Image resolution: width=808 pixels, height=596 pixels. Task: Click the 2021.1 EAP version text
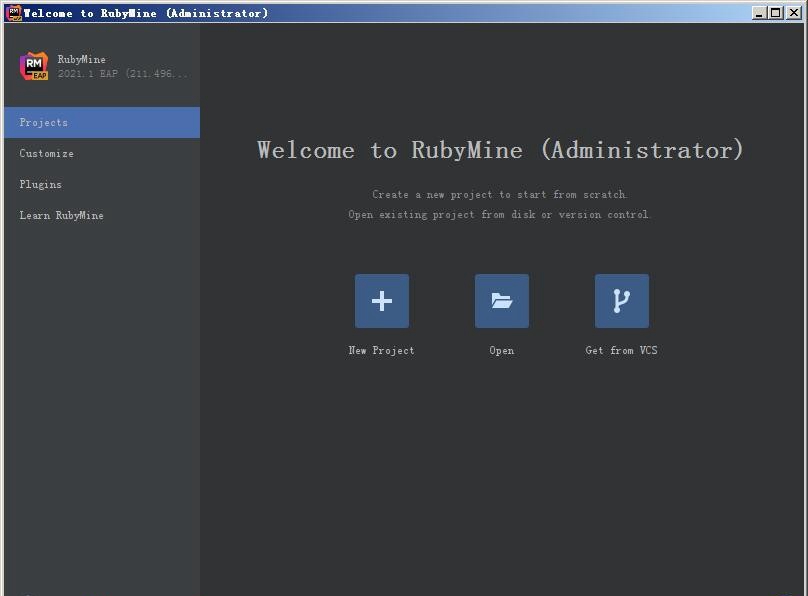pos(123,74)
